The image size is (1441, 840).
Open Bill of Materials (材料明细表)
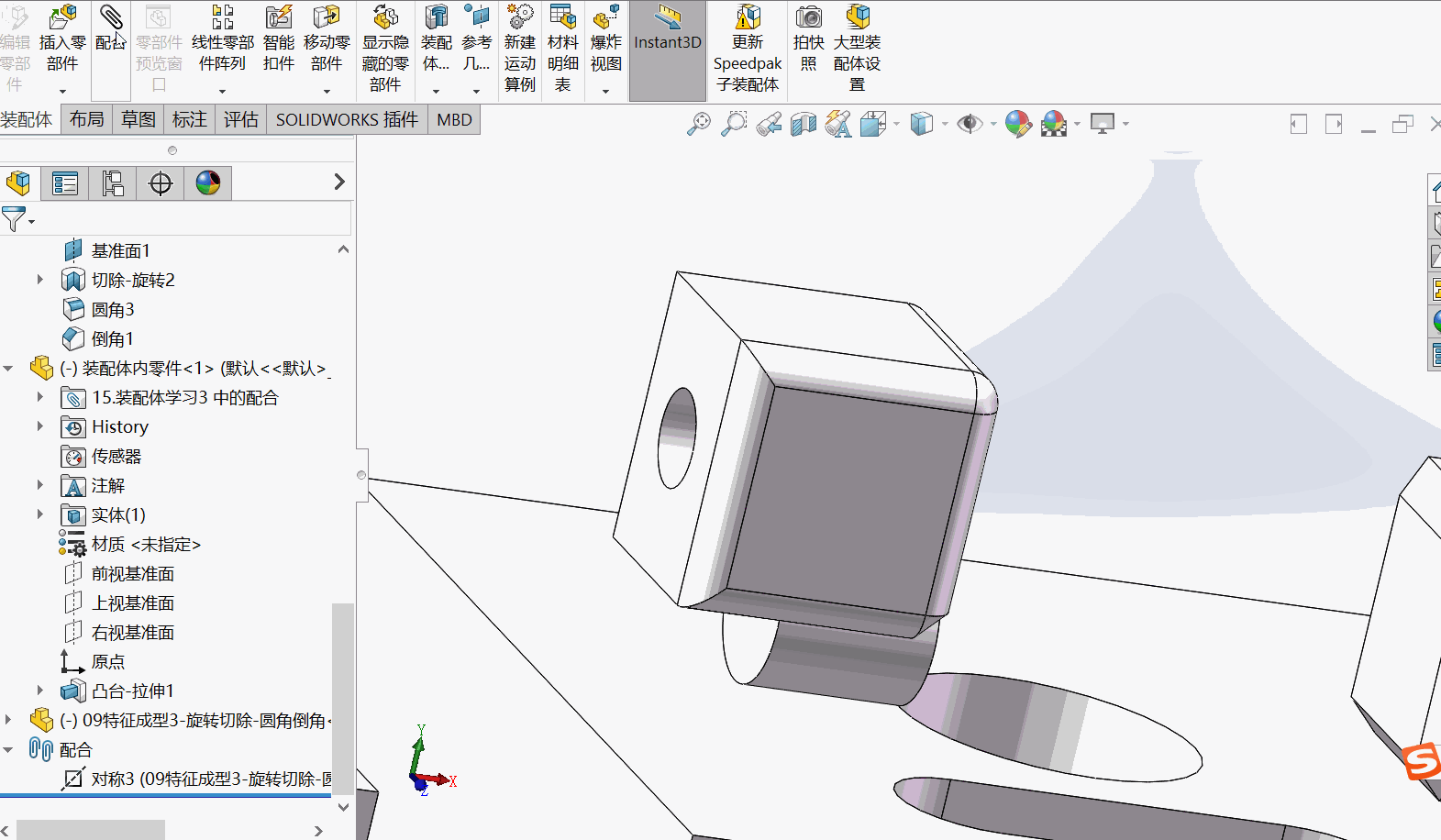click(x=563, y=17)
